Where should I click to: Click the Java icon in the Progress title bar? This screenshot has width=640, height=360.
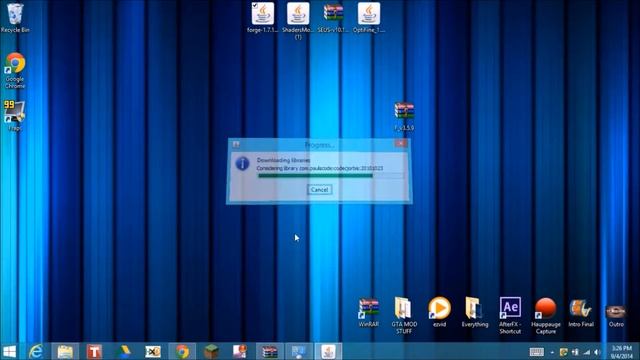coord(236,144)
